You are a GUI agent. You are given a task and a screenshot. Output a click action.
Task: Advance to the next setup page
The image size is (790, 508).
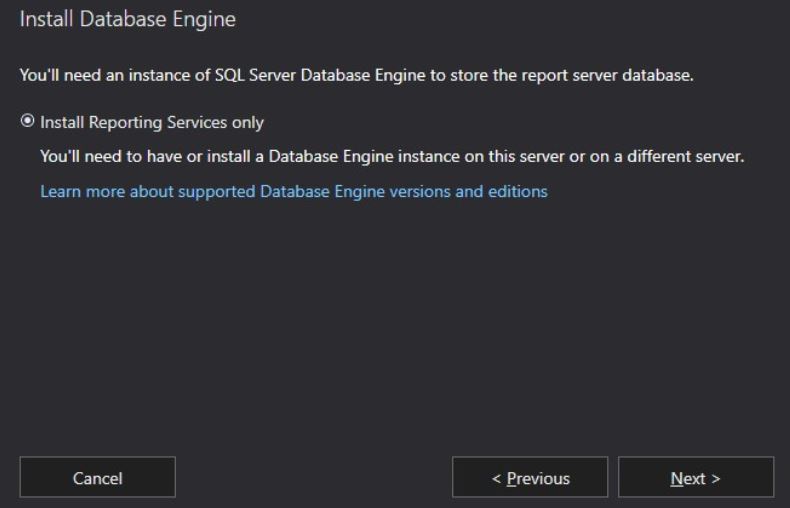(x=696, y=477)
